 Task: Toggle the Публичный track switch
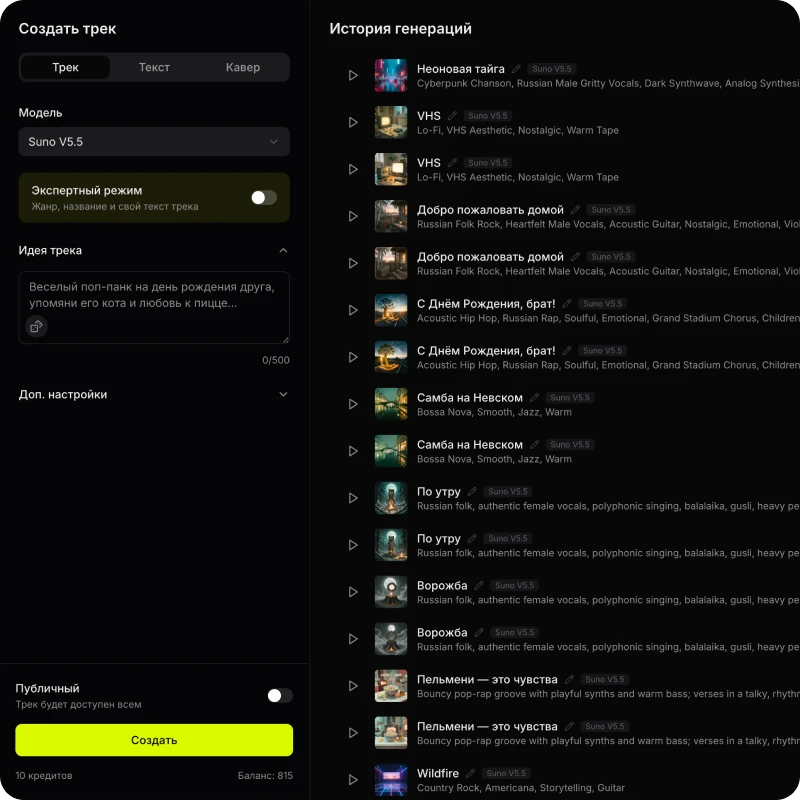coord(279,696)
